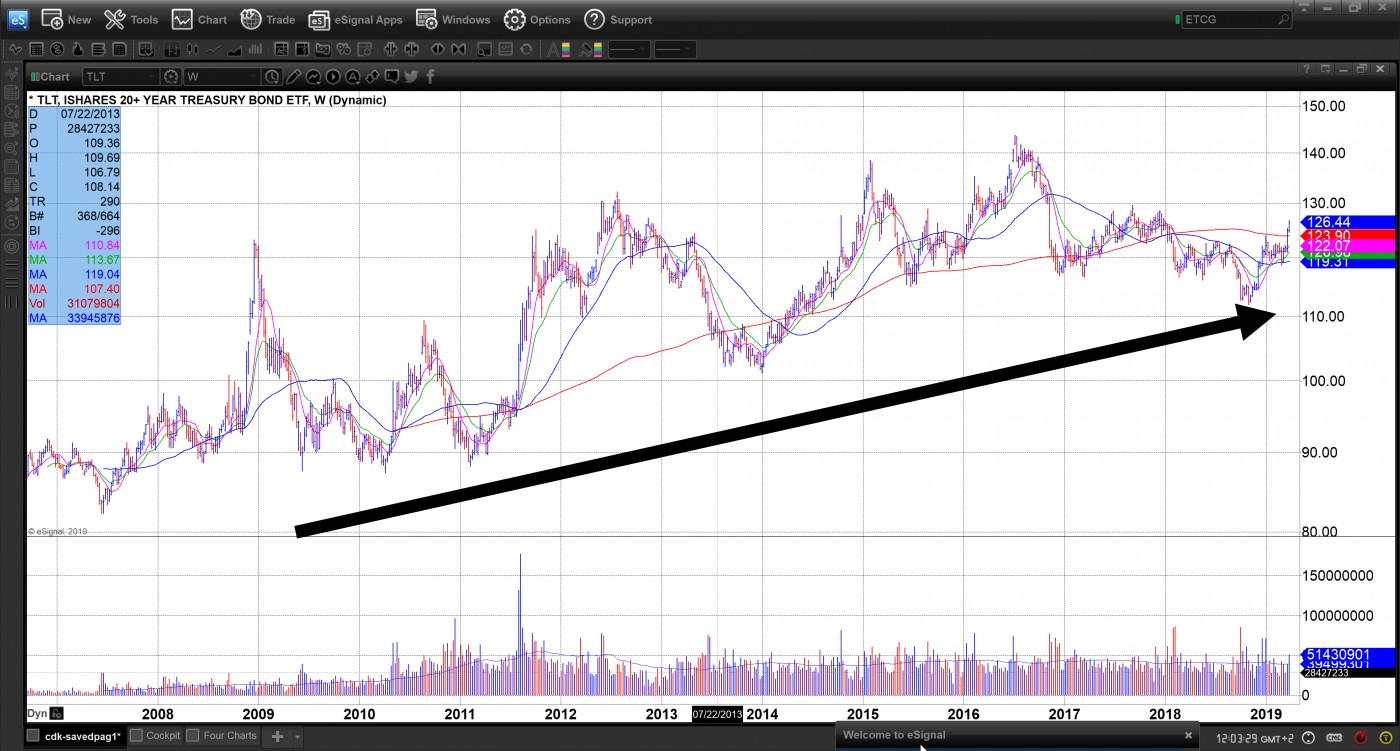Open the second line style dropdown
Screen dimensions: 1400x751
(x=675, y=49)
